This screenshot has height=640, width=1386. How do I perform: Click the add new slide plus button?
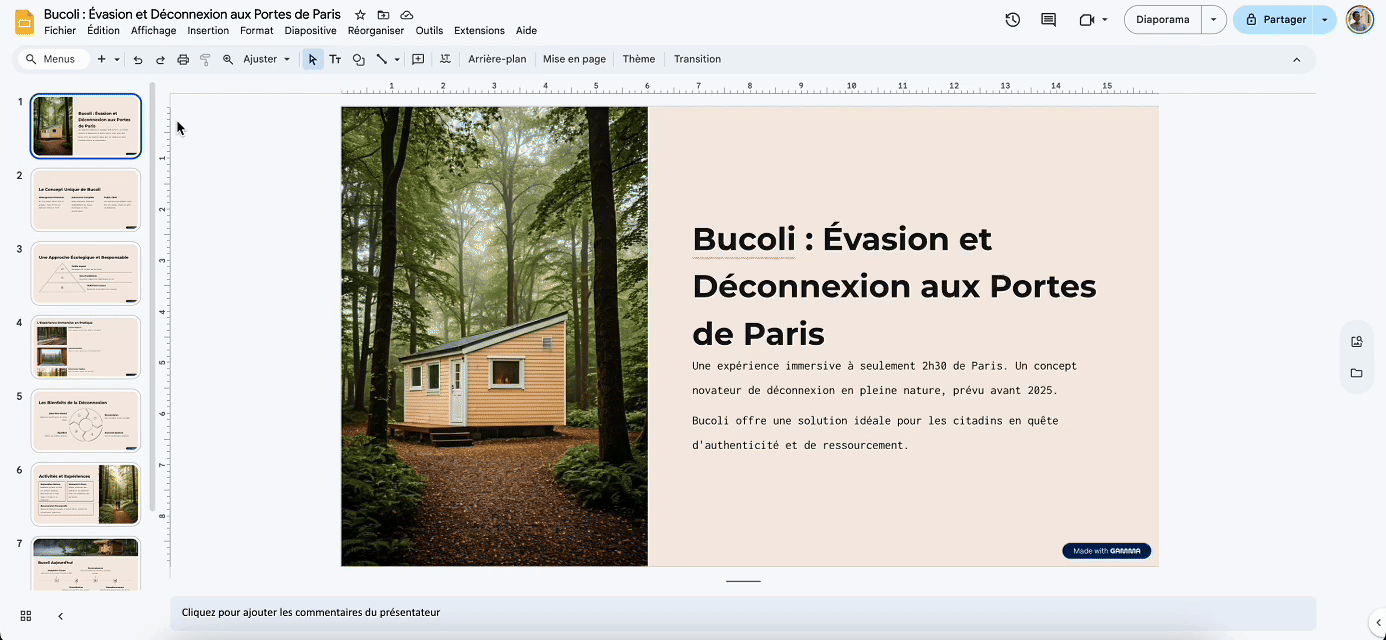pos(101,59)
